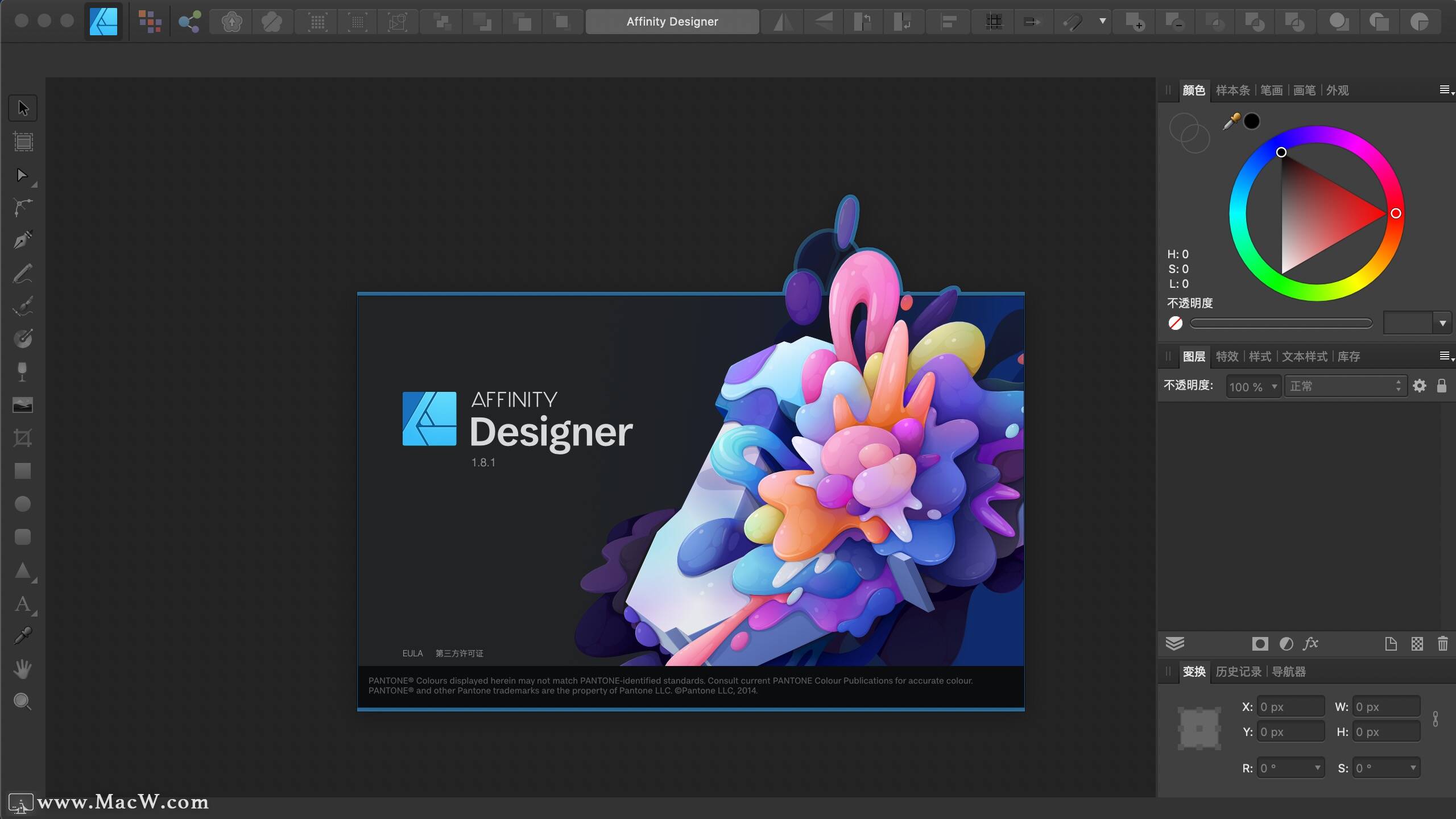Select the Corner tool
Image resolution: width=1456 pixels, height=819 pixels.
click(23, 208)
